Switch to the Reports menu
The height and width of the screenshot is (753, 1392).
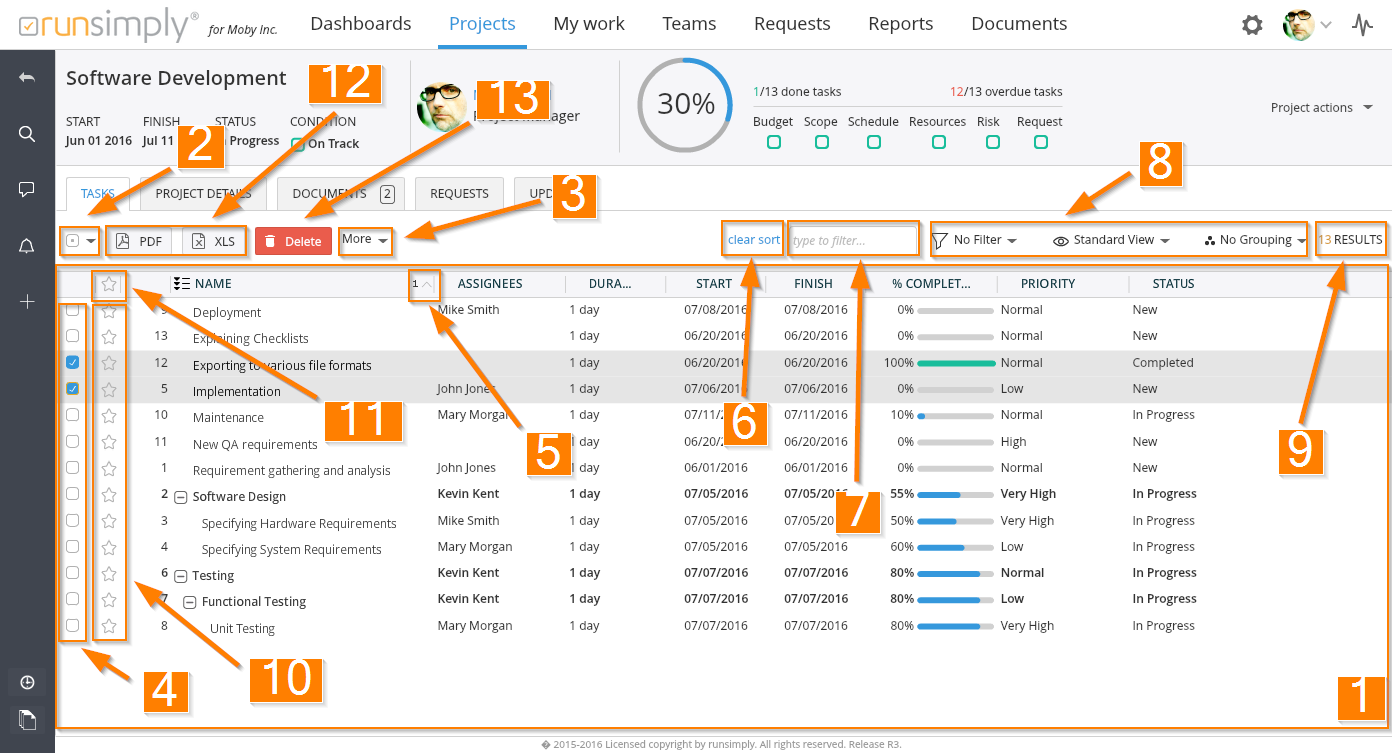(x=900, y=24)
